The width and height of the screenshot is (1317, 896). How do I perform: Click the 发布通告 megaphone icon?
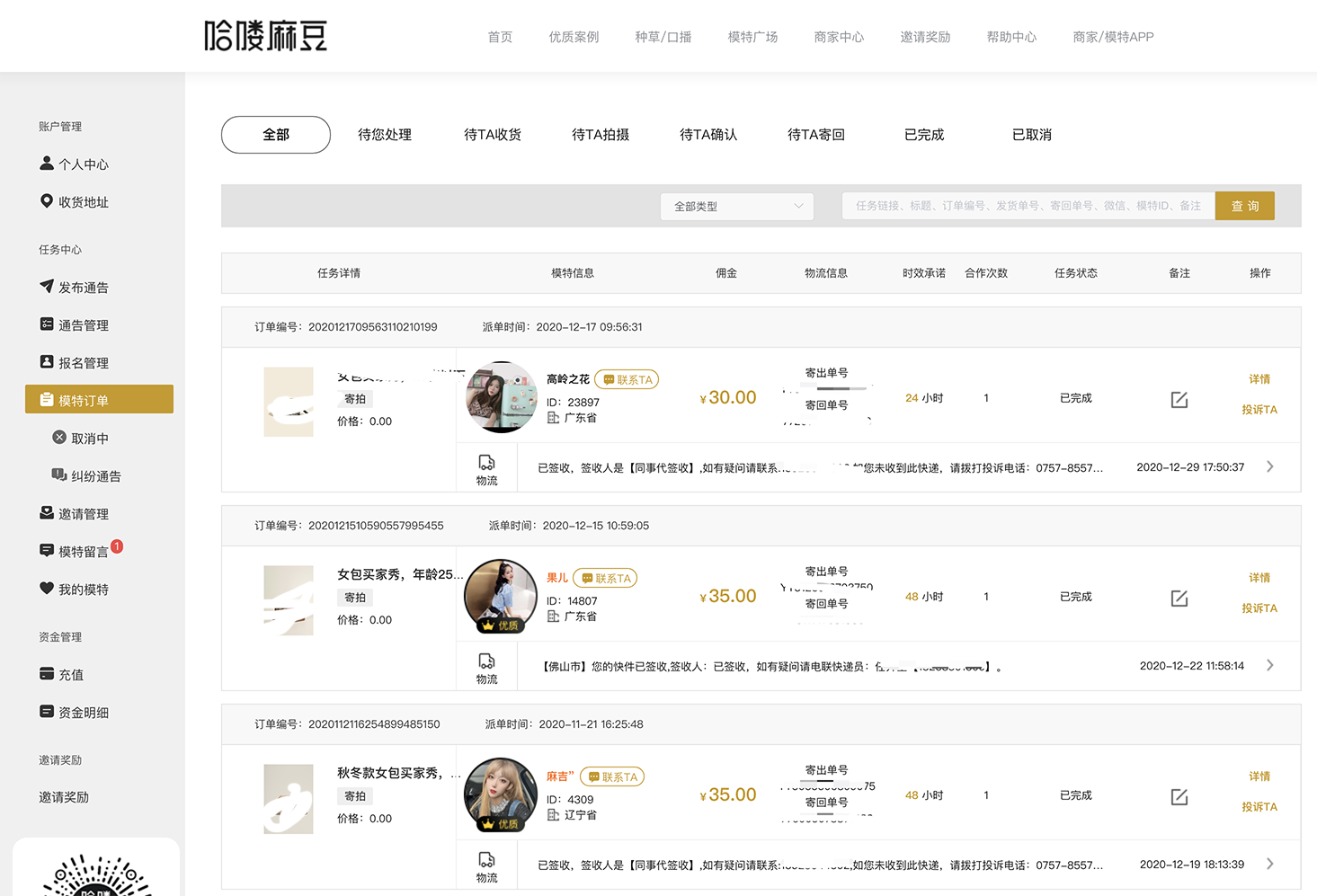[x=48, y=287]
